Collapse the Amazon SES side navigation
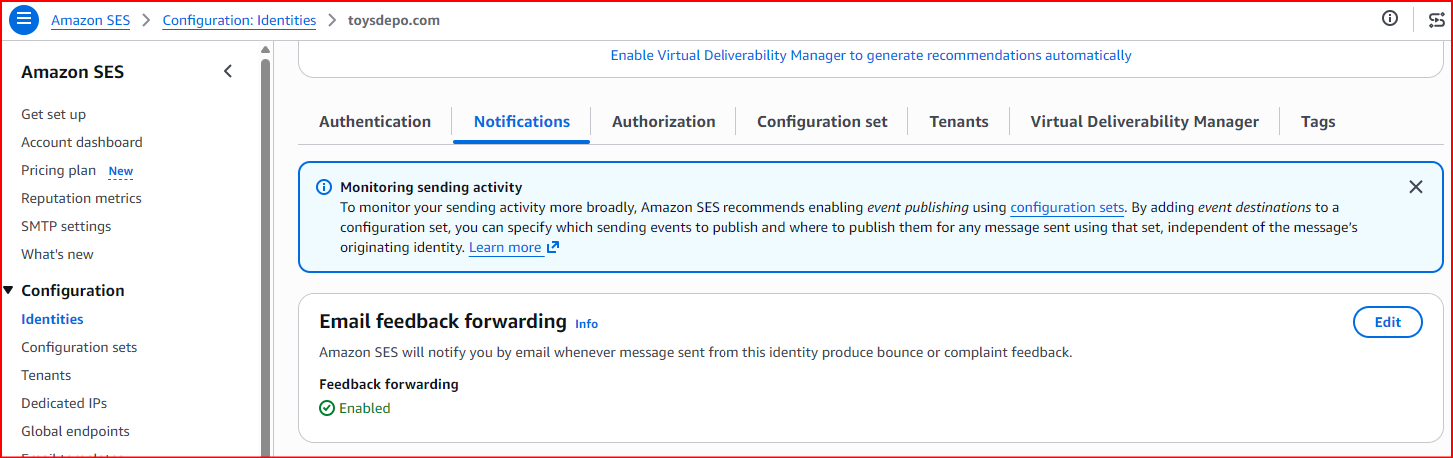 (x=228, y=71)
